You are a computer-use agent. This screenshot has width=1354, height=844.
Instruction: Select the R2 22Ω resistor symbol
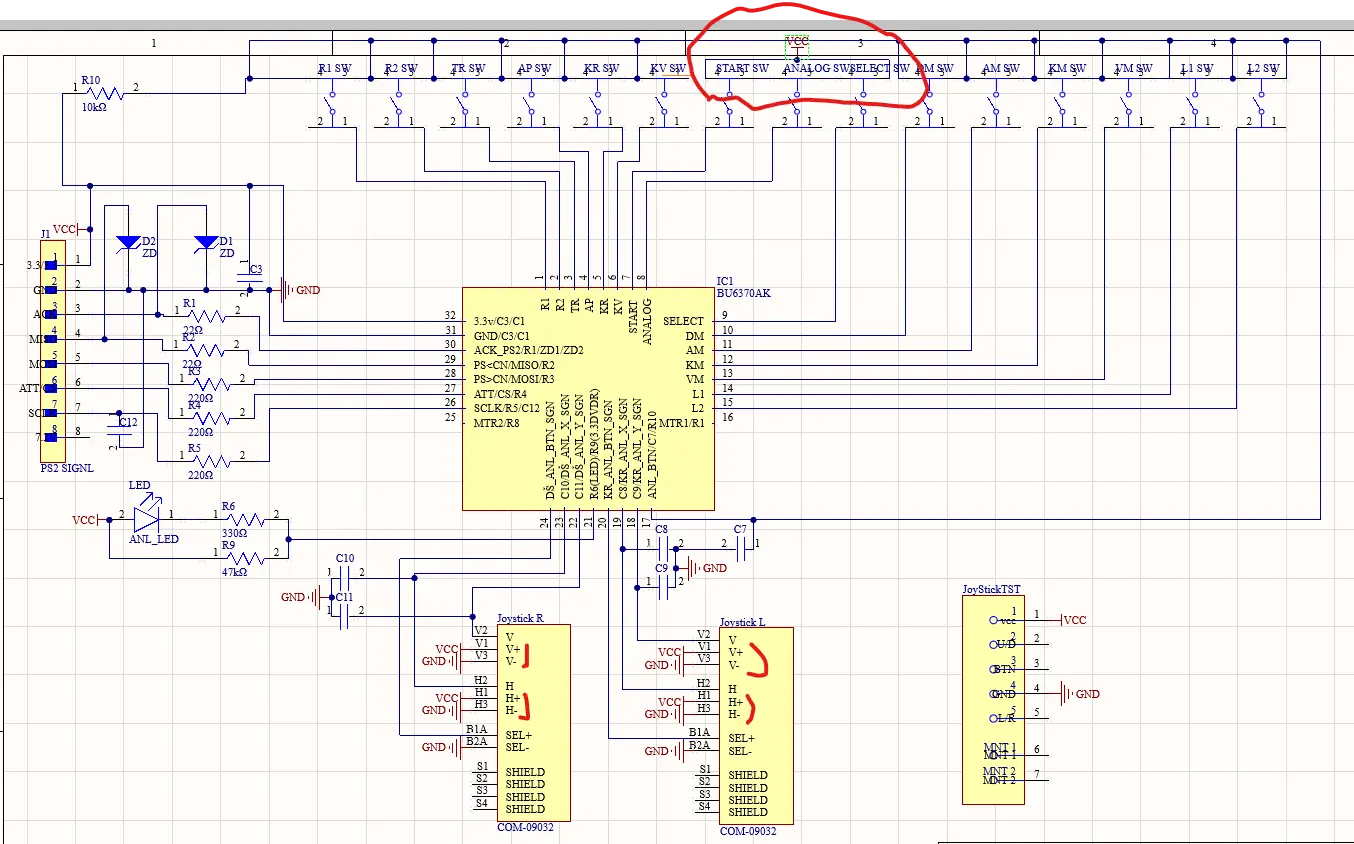coord(205,350)
